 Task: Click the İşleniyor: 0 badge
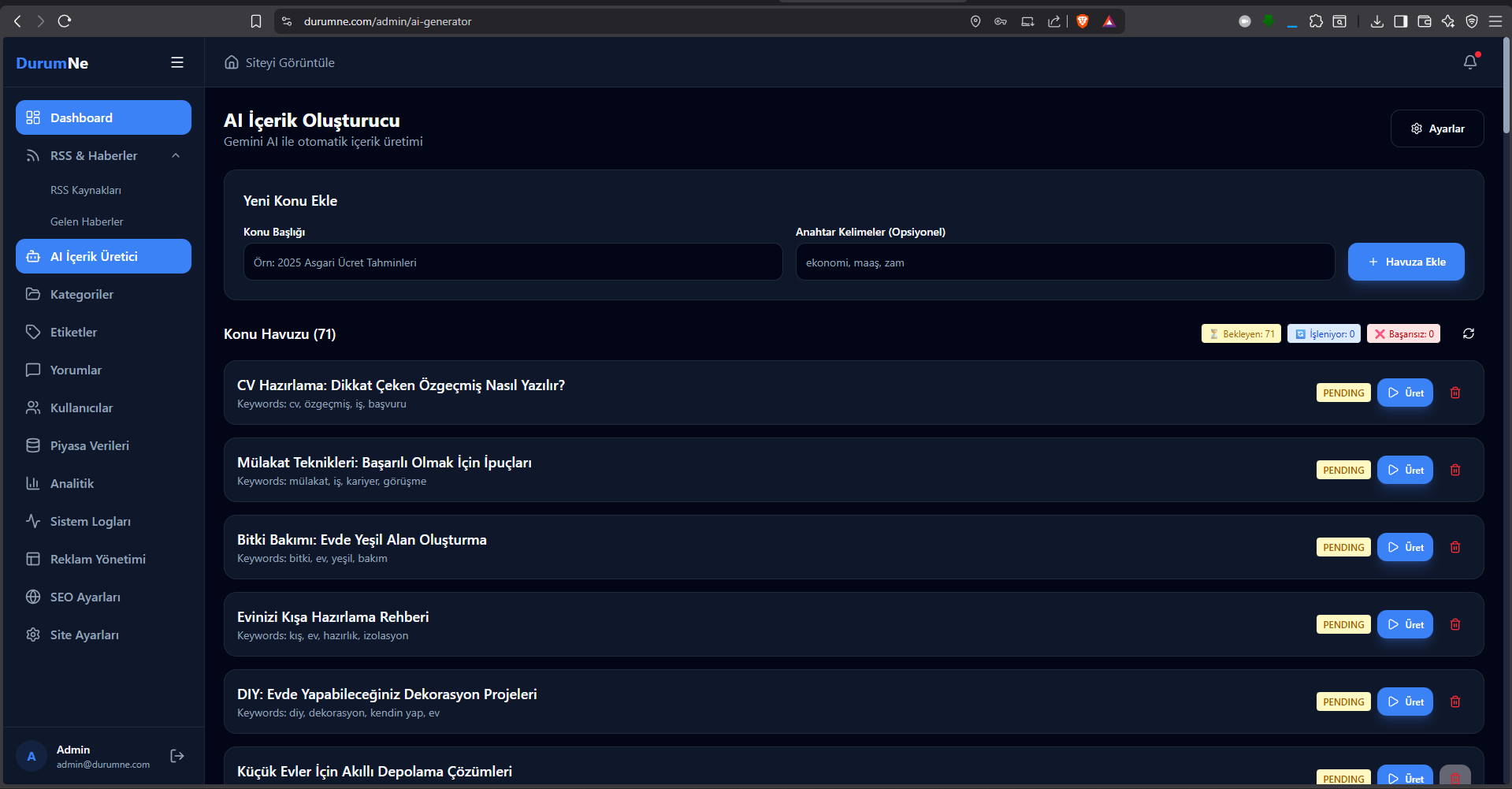pos(1324,333)
